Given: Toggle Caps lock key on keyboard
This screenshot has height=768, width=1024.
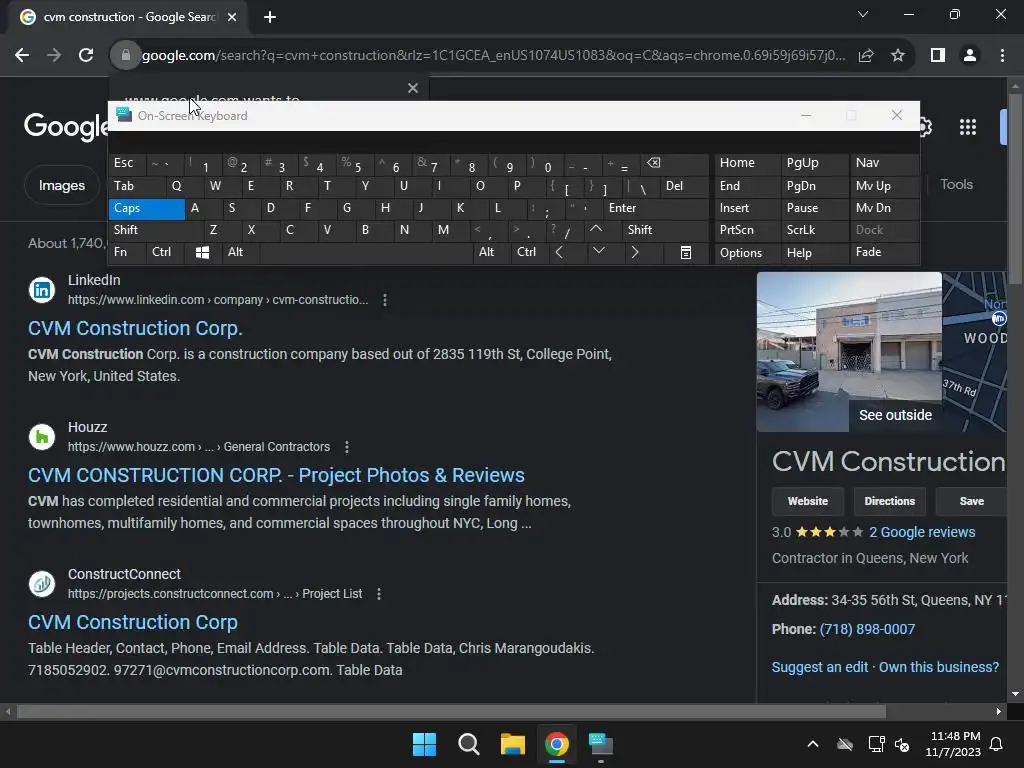Looking at the screenshot, I should (x=146, y=208).
